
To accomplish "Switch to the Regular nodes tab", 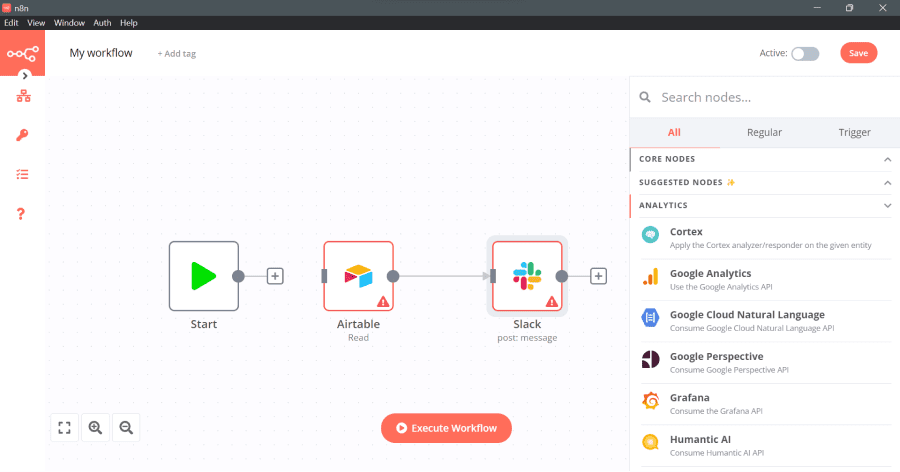I will pos(764,133).
